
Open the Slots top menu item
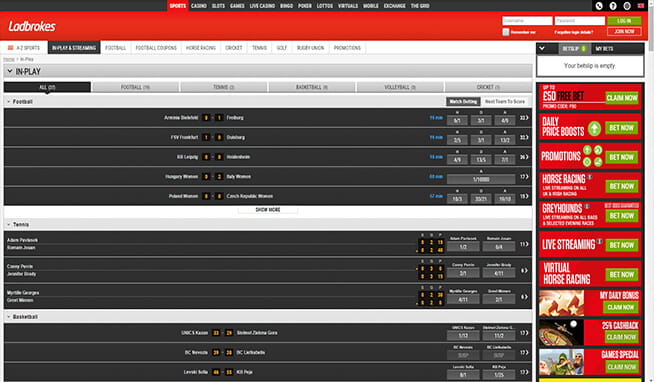coord(218,6)
